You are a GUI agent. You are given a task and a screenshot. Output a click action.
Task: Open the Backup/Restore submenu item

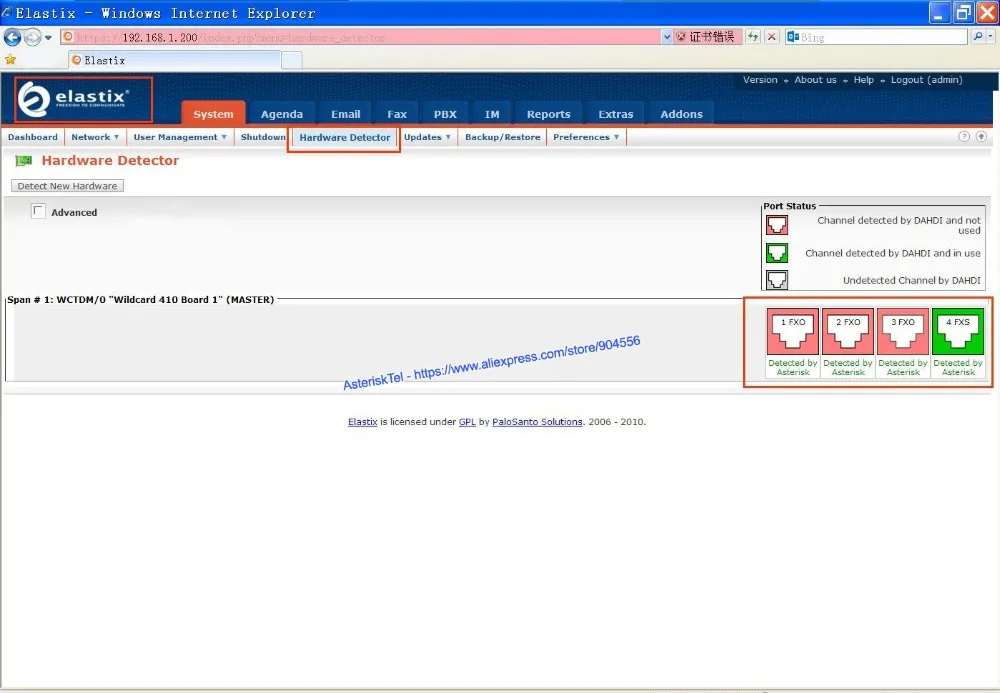(503, 137)
